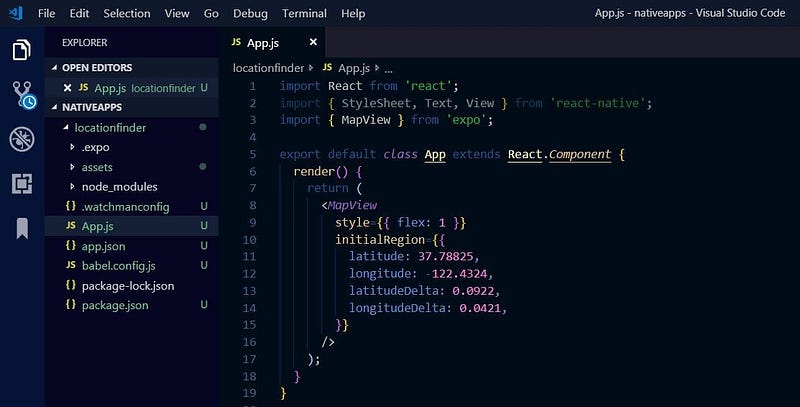Close App.js in Open Editors list
Image resolution: width=800 pixels, height=407 pixels.
click(x=67, y=88)
